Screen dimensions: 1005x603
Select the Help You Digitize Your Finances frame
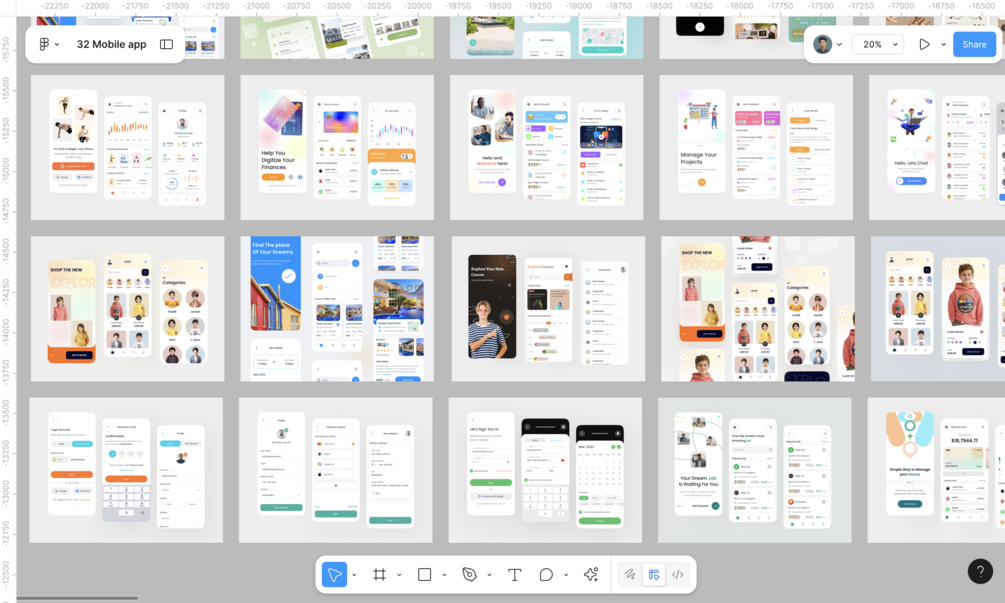337,147
